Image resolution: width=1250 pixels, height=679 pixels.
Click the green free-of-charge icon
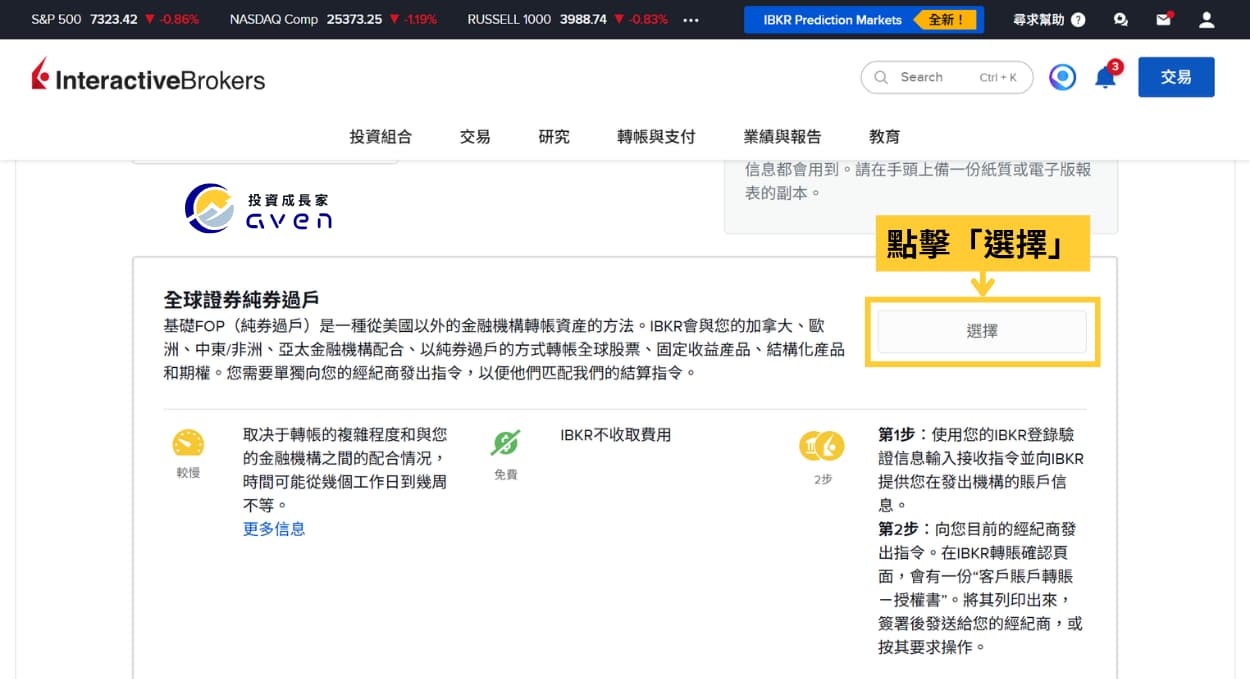(506, 443)
